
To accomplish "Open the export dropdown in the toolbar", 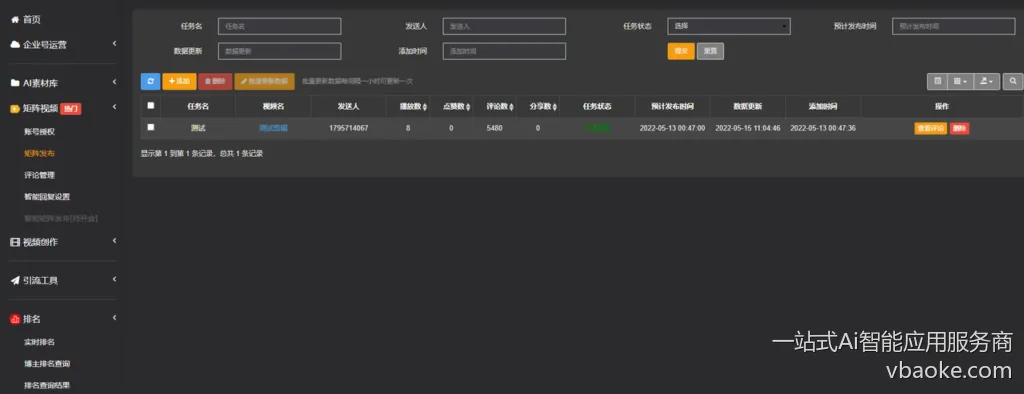I will (x=986, y=81).
